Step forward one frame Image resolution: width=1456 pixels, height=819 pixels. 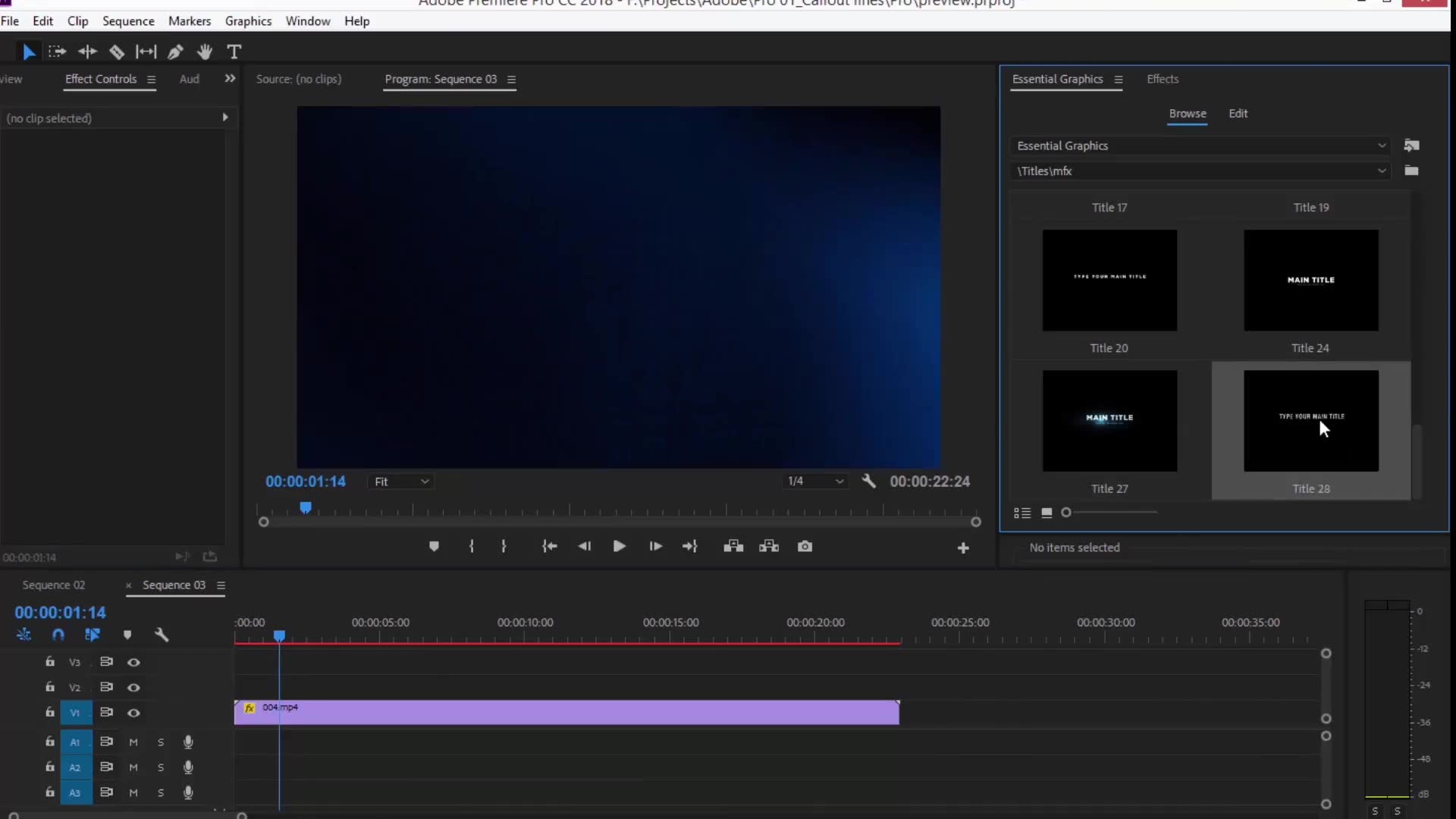(656, 546)
